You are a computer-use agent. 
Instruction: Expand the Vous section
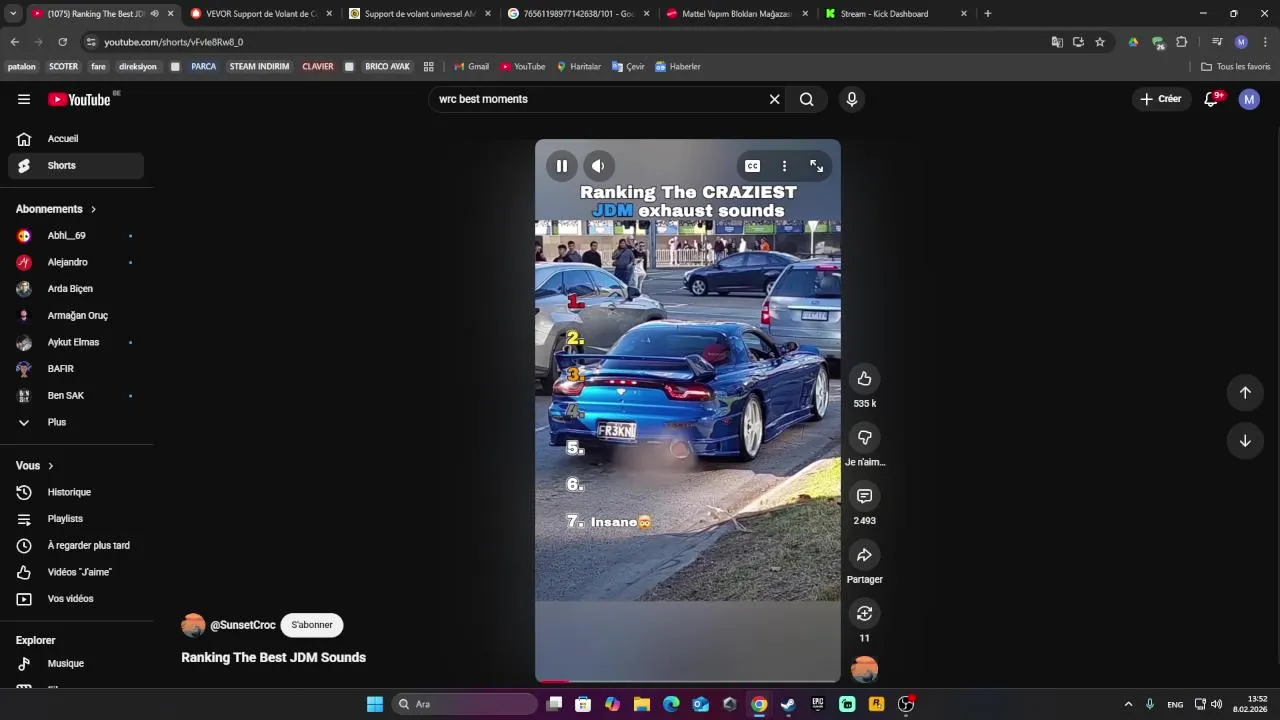[x=35, y=466]
